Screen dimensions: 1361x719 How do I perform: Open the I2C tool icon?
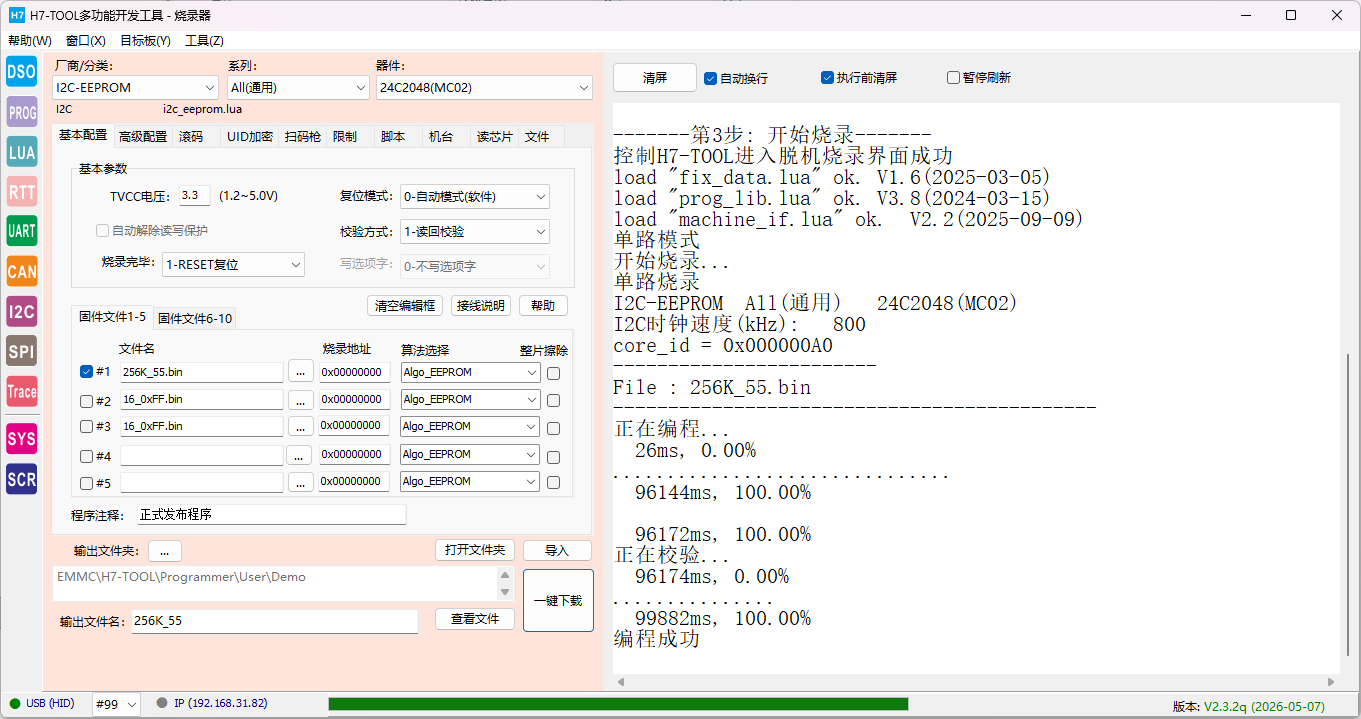(x=21, y=311)
